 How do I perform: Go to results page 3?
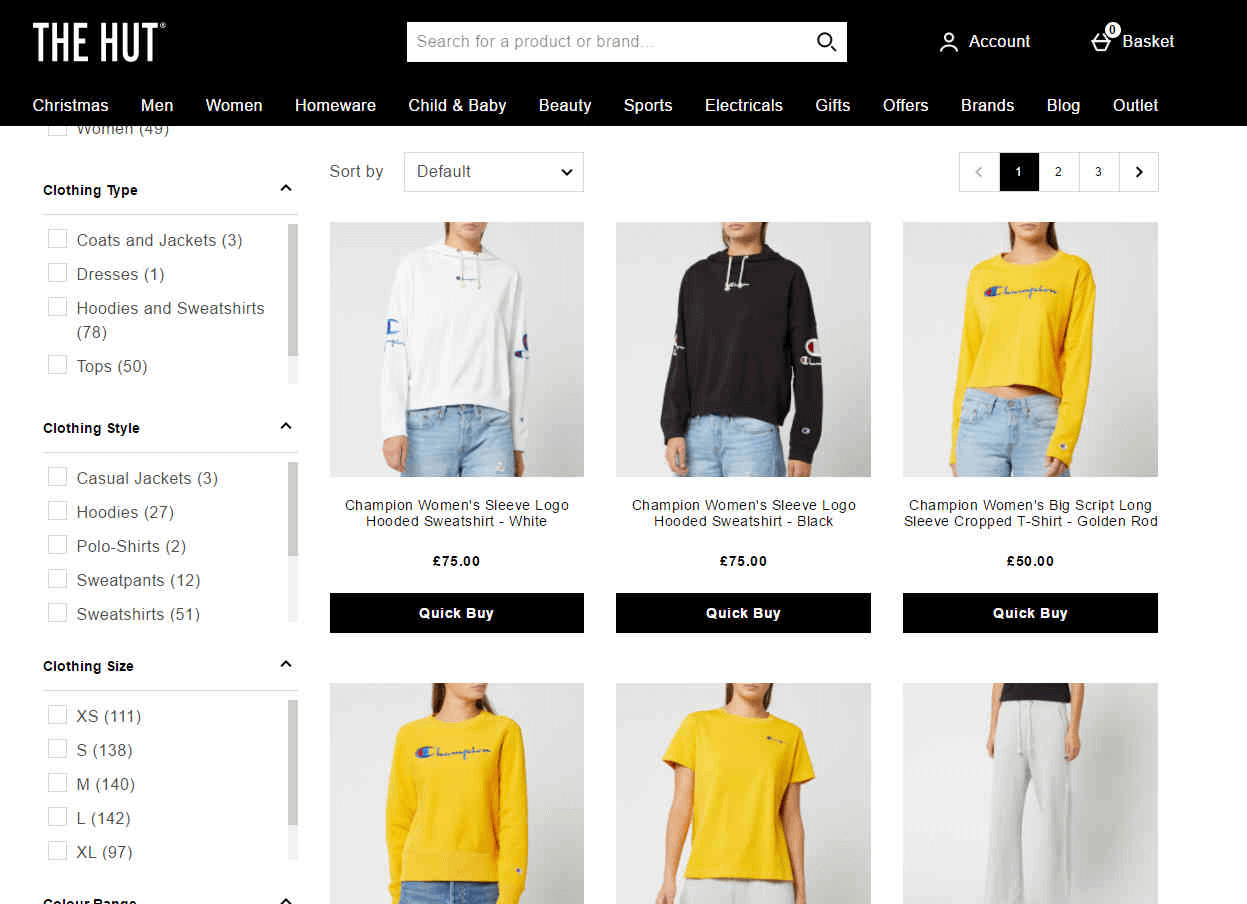(x=1099, y=172)
